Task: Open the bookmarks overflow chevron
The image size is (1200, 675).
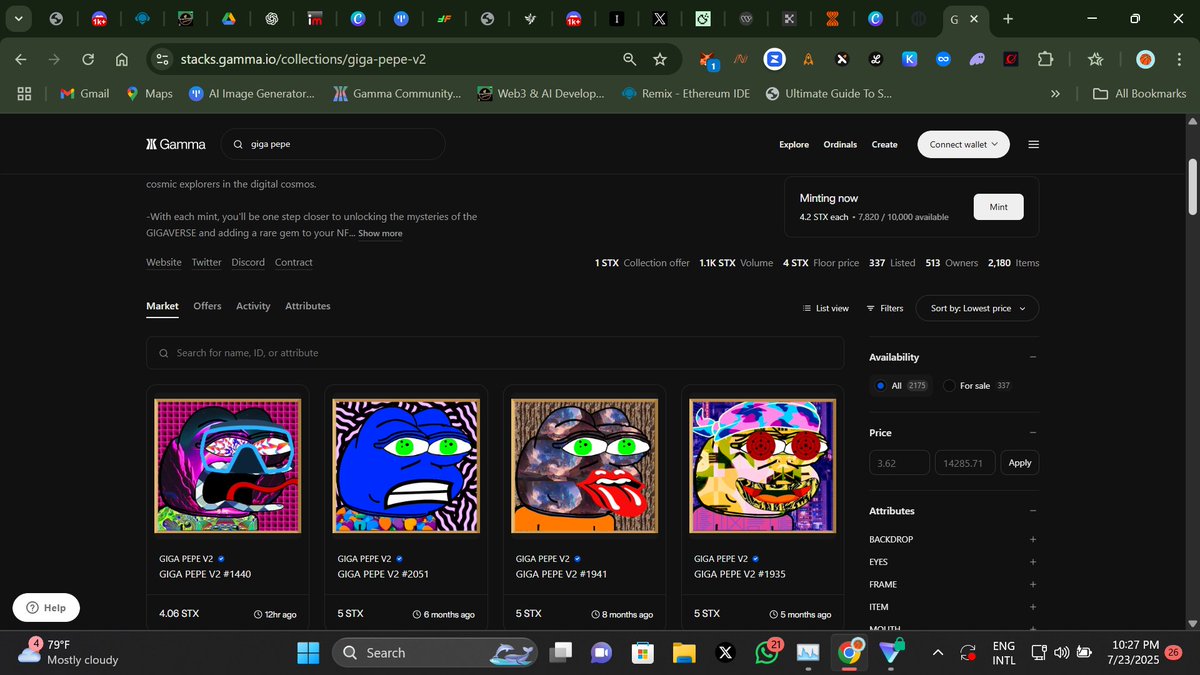Action: coord(1055,93)
